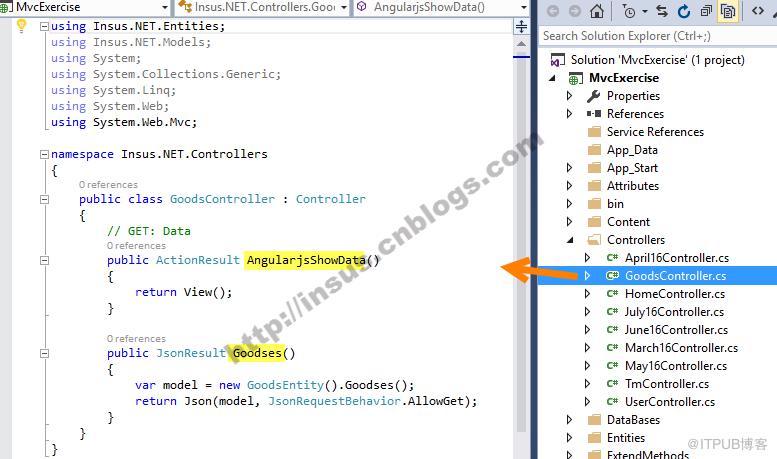The height and width of the screenshot is (459, 777).
Task: Click the April16Controller.cs C# file icon
Action: pyautogui.click(x=612, y=258)
